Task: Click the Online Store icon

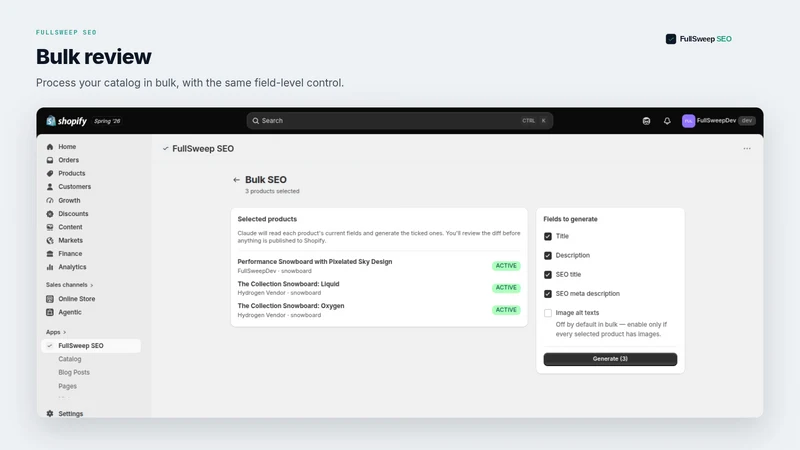Action: (x=50, y=299)
